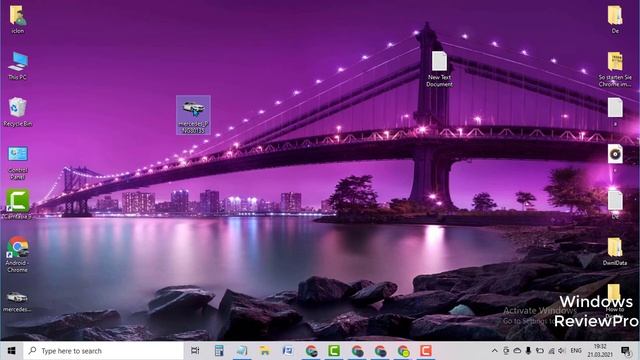
Task: Open the clock showing 19:32
Action: click(x=600, y=351)
